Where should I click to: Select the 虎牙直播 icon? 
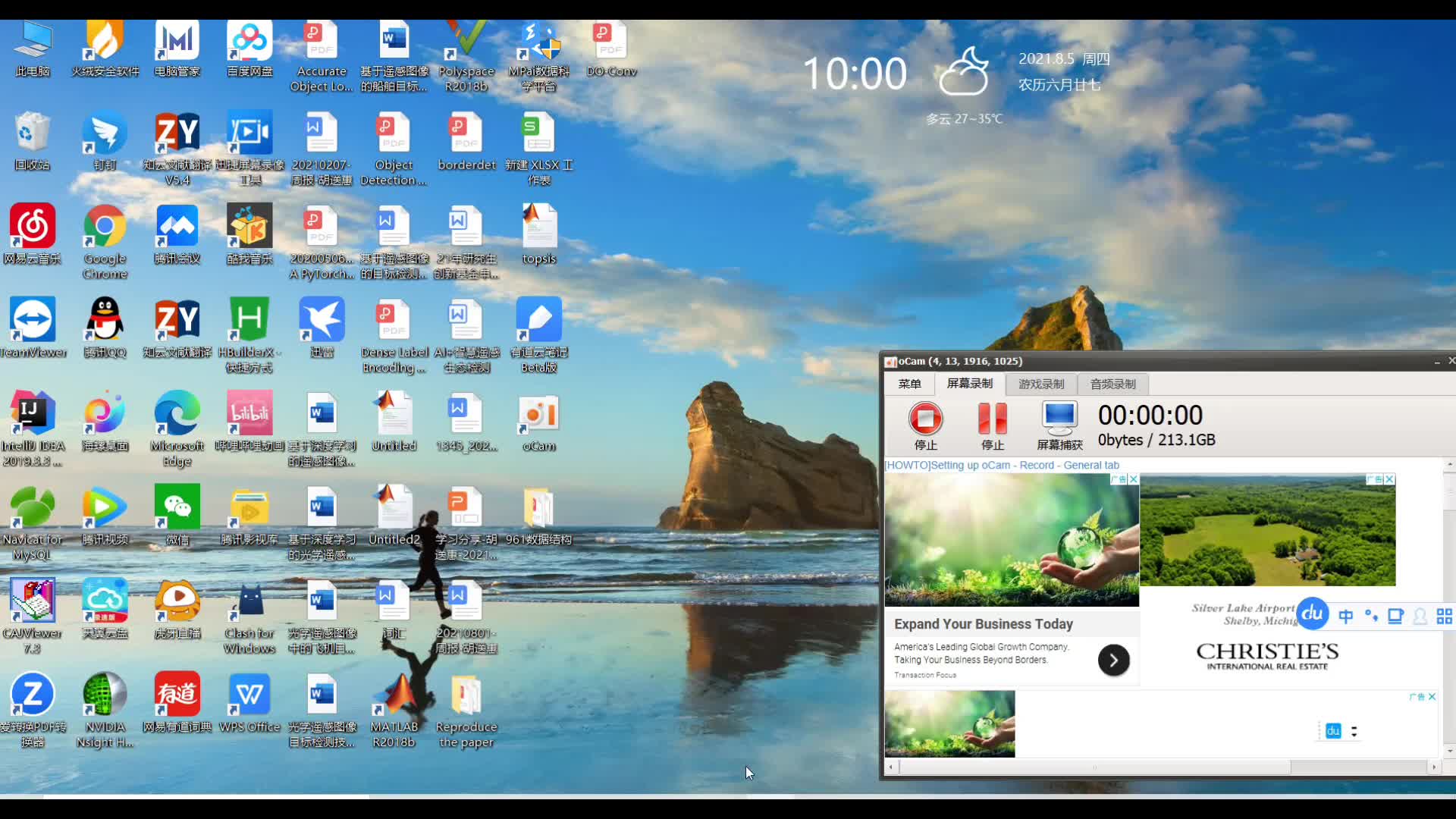tap(177, 610)
